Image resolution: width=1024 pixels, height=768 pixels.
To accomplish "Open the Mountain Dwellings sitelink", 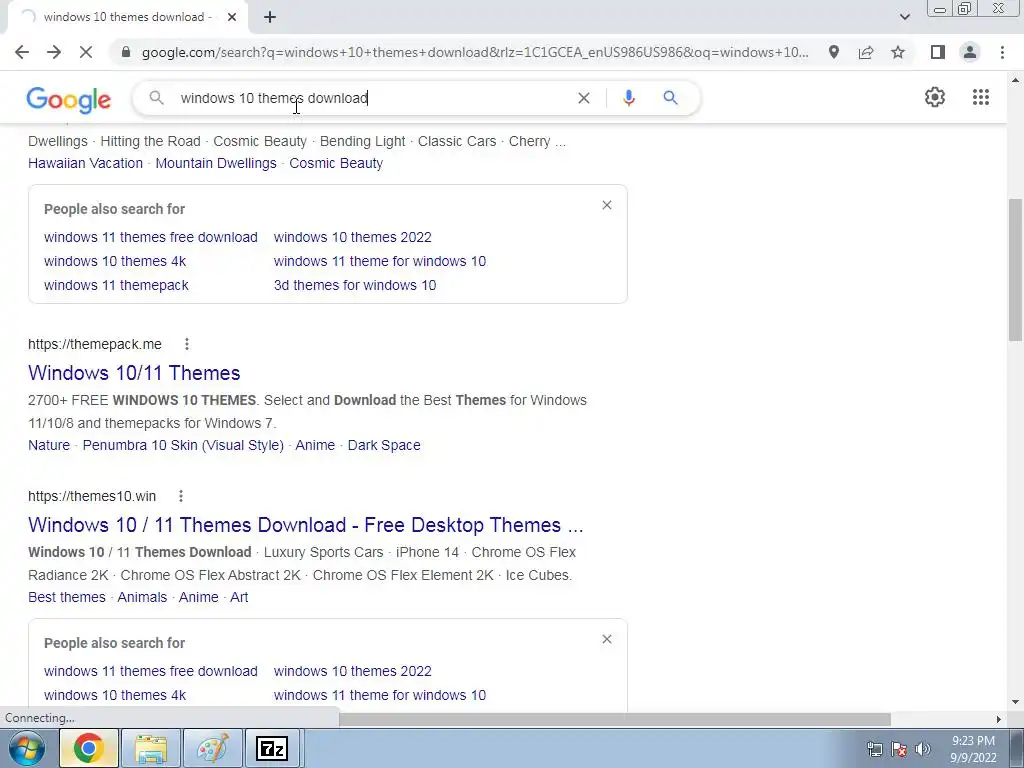I will click(x=216, y=163).
